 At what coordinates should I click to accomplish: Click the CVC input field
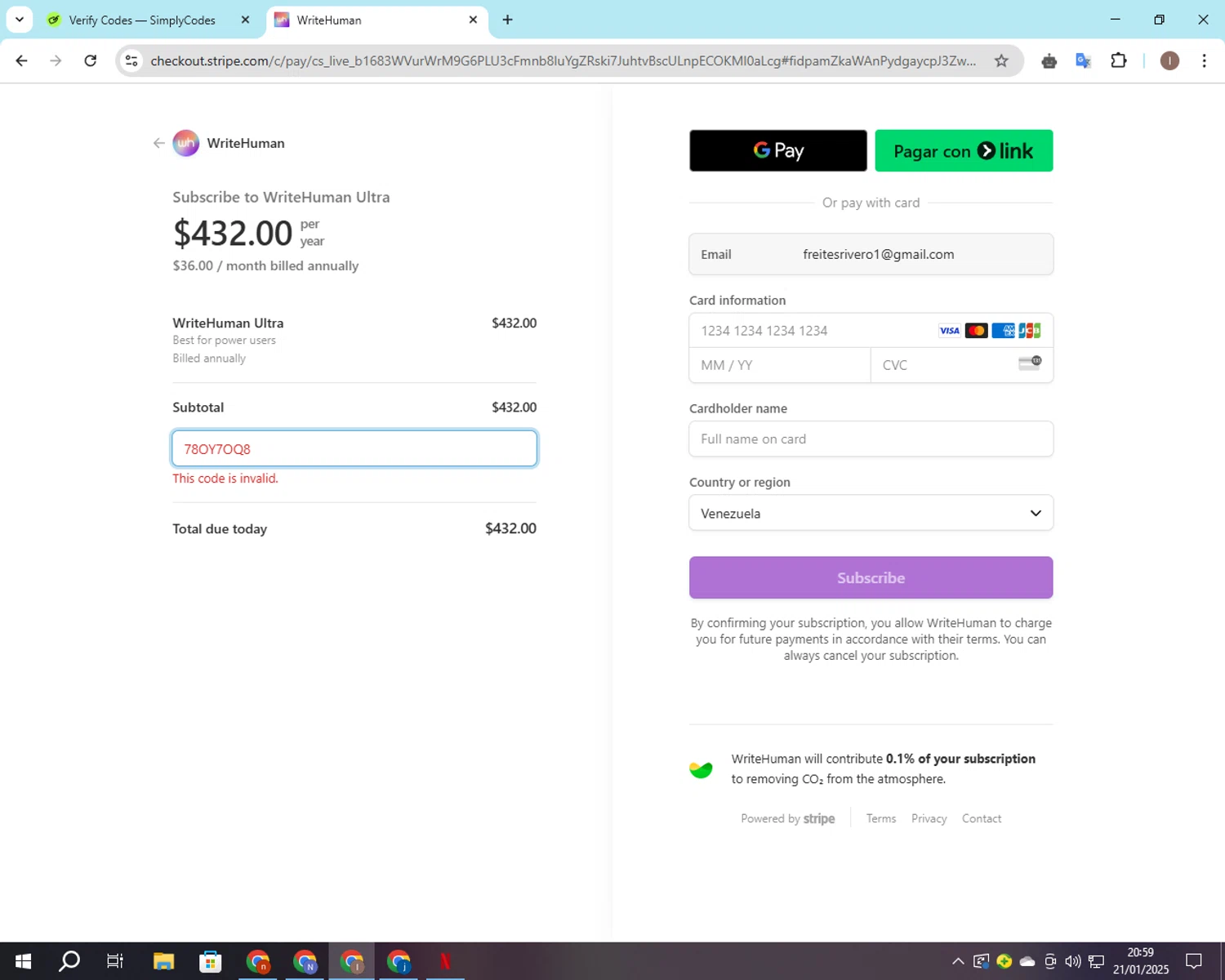tap(961, 365)
